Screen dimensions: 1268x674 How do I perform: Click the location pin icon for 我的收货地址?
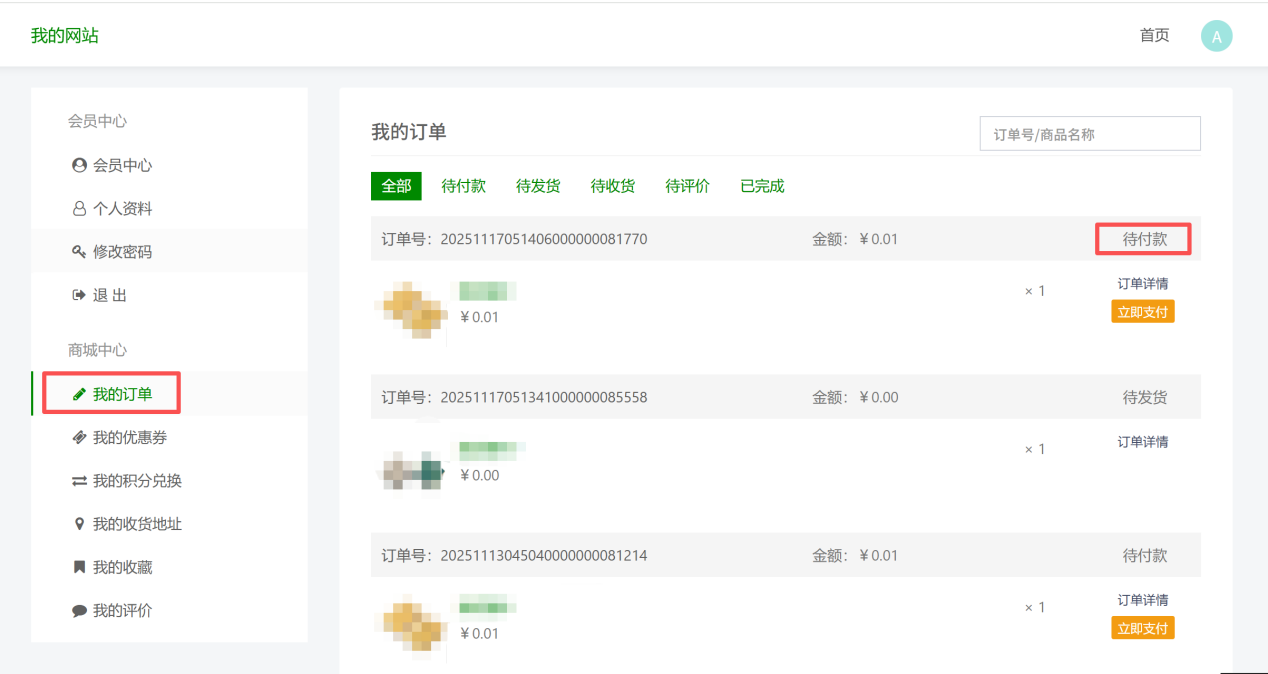click(79, 524)
